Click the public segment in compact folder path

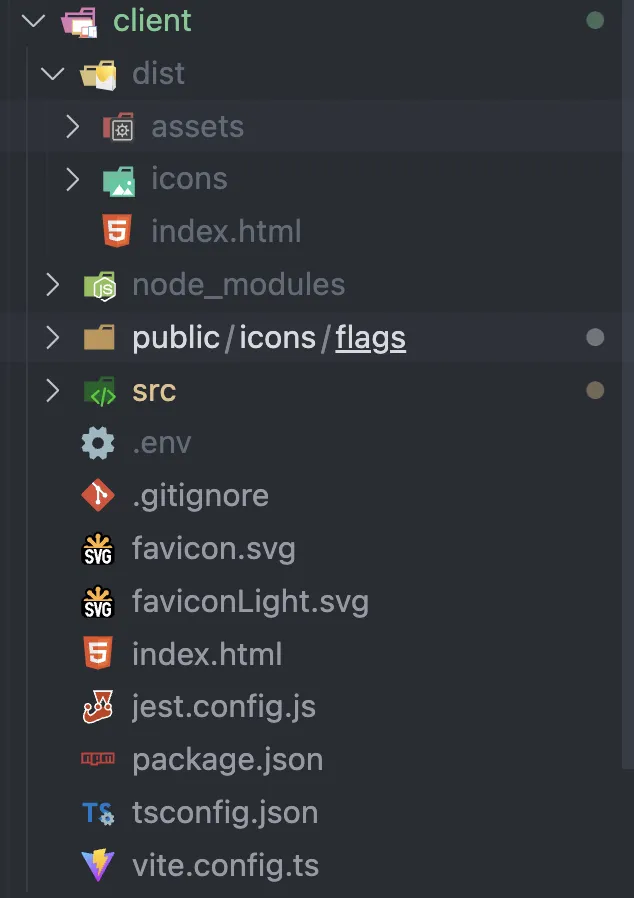coord(175,338)
